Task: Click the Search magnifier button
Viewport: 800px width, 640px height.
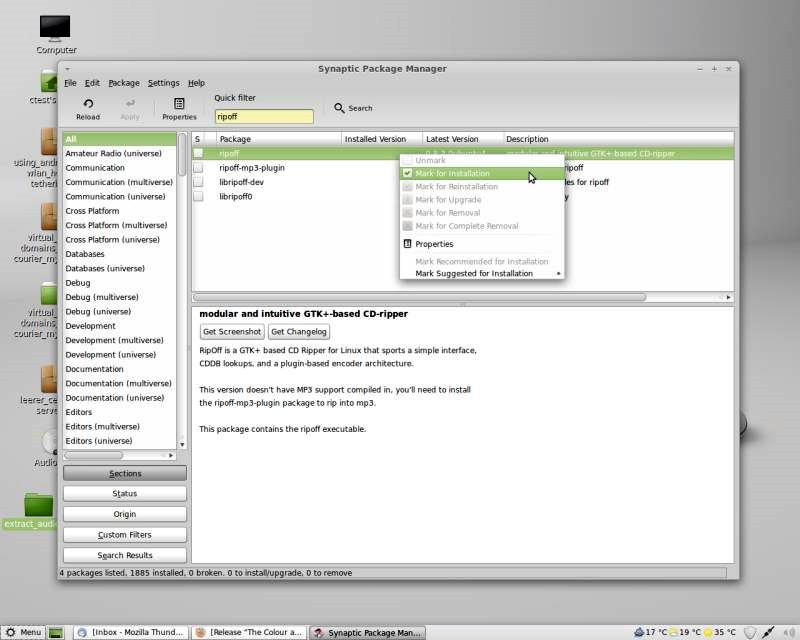Action: coord(353,108)
